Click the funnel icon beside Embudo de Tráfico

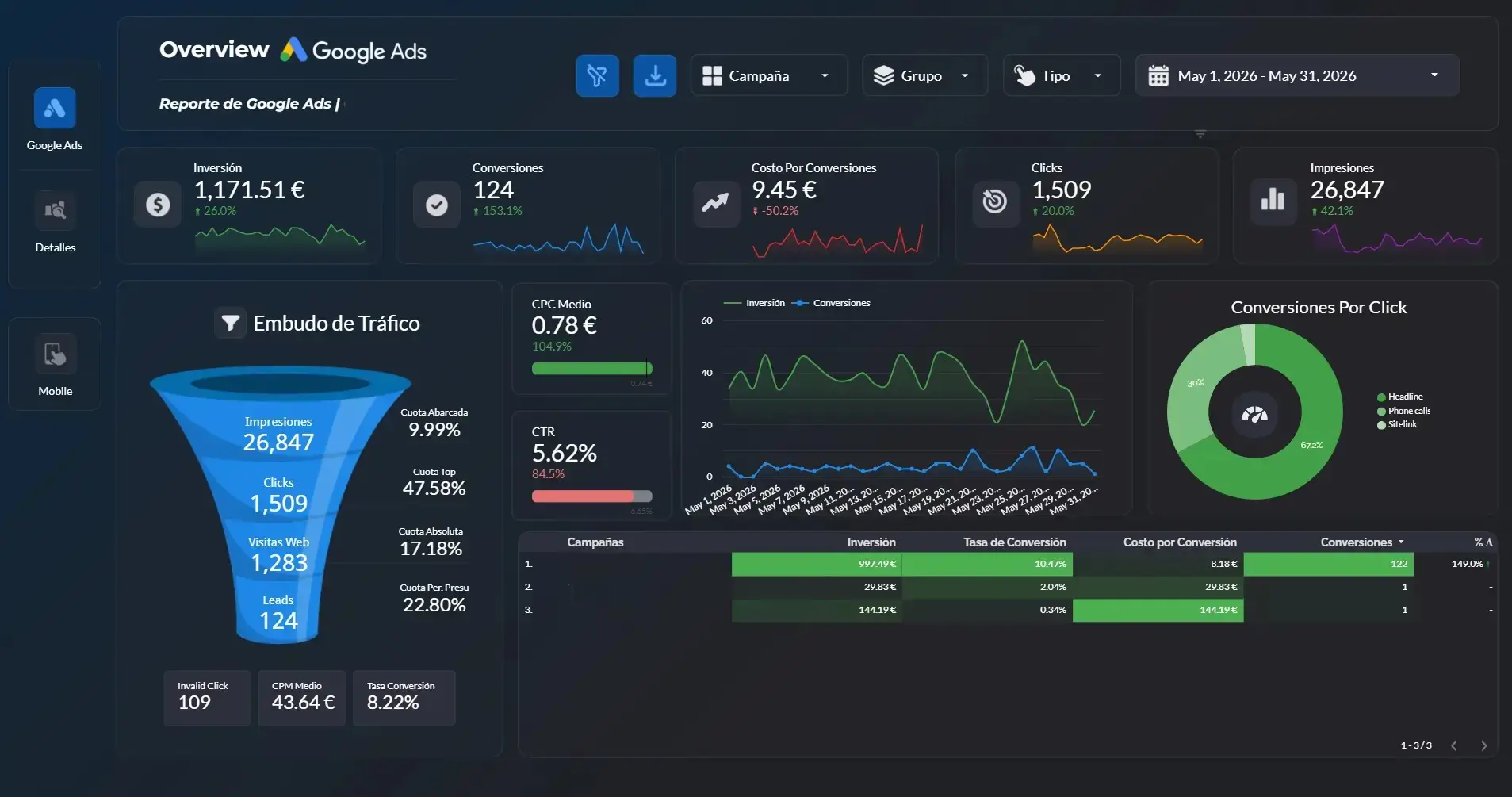230,323
